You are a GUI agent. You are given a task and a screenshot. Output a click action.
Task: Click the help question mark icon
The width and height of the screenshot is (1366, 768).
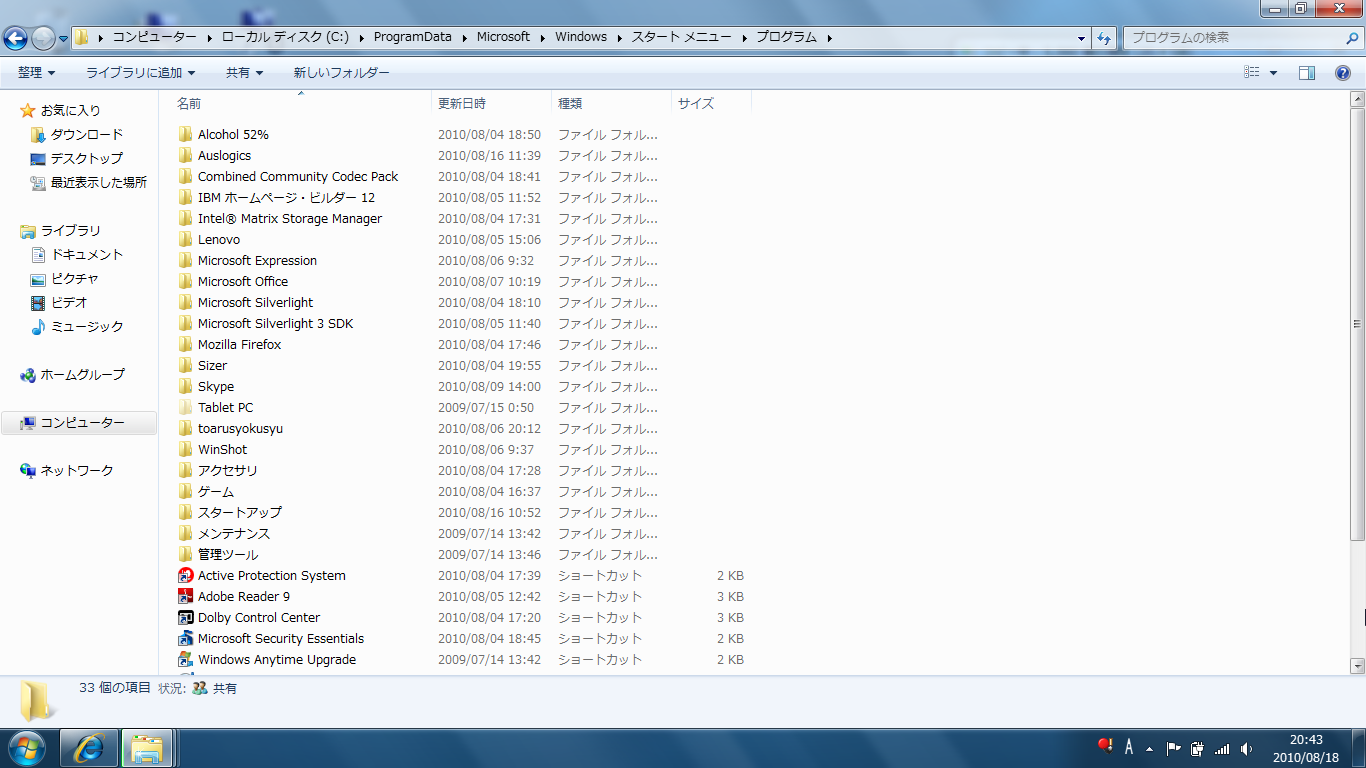1343,73
